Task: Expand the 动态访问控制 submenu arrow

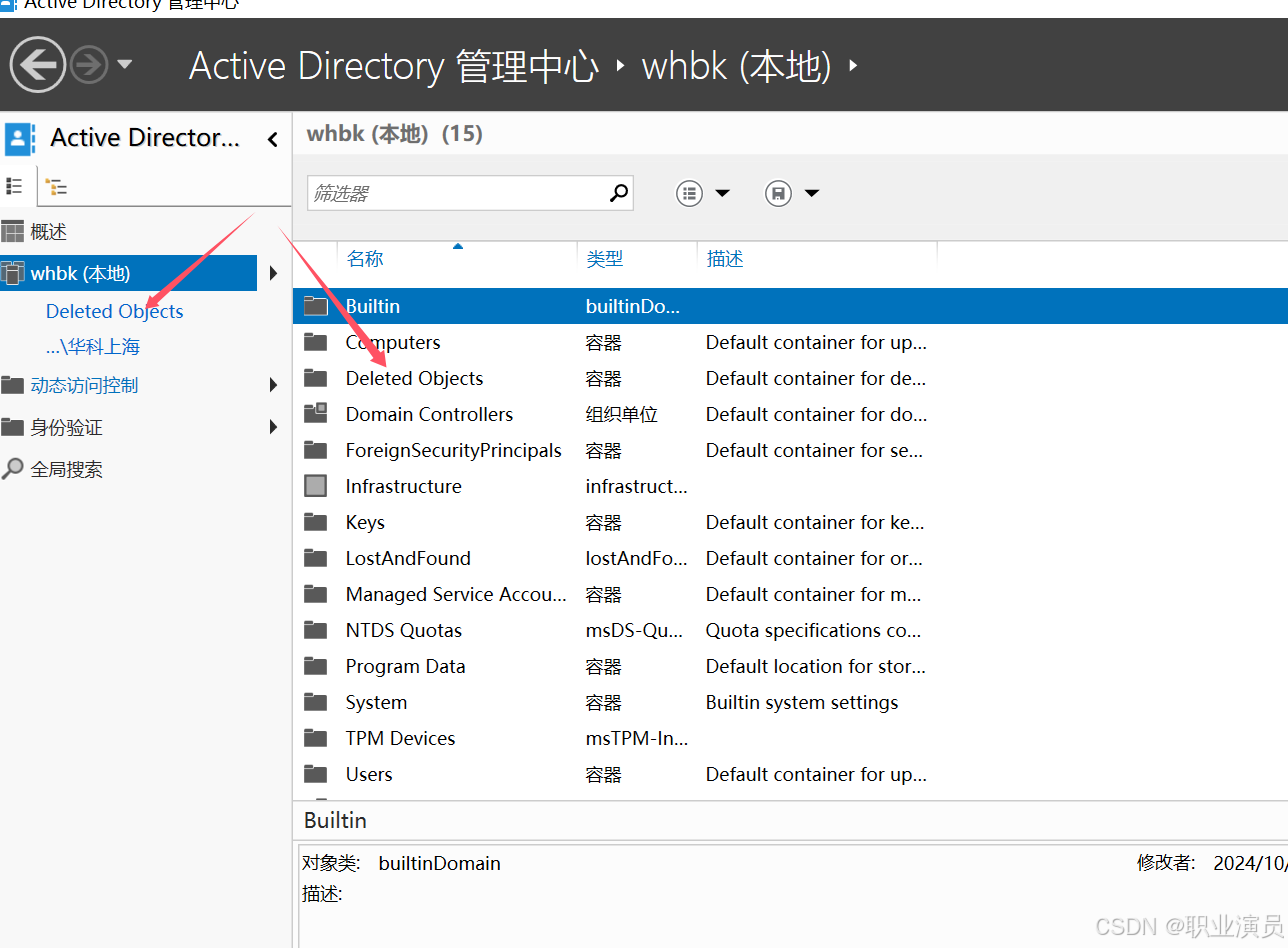Action: 274,385
